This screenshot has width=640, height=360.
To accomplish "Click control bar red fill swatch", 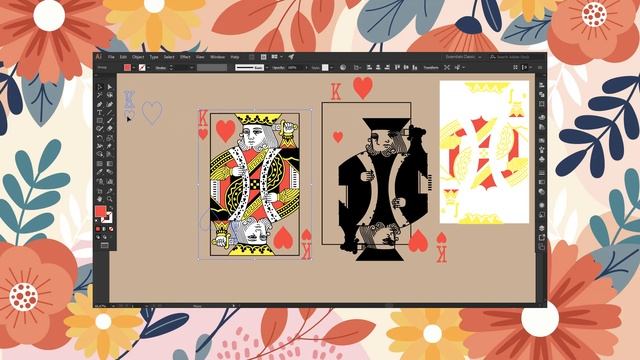I will (x=127, y=68).
